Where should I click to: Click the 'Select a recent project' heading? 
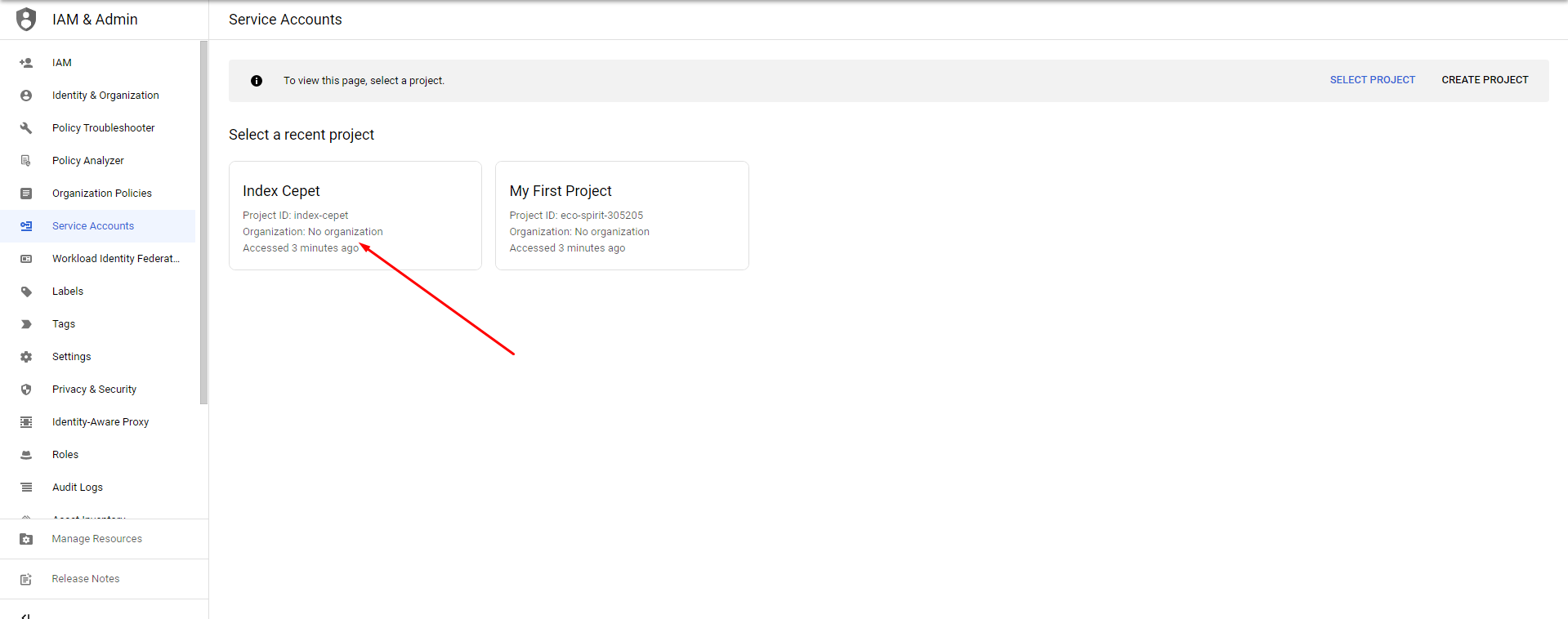(302, 135)
